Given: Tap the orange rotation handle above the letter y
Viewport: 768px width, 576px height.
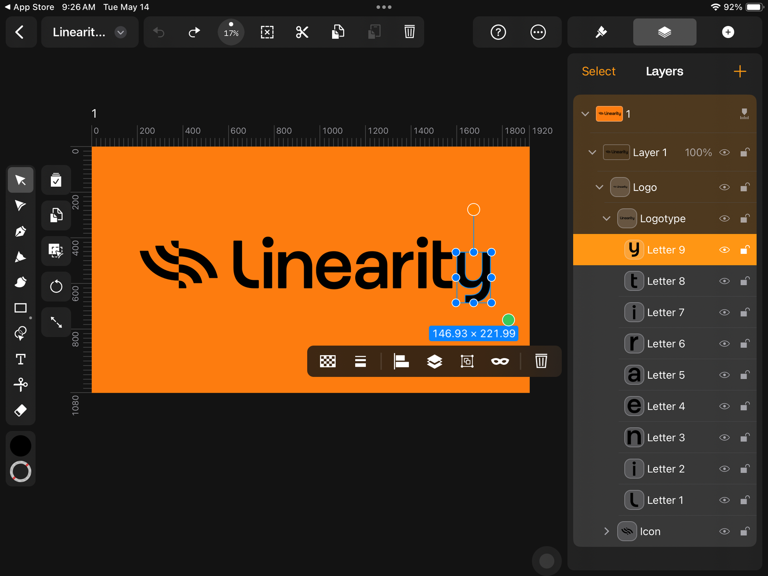Looking at the screenshot, I should click(473, 210).
